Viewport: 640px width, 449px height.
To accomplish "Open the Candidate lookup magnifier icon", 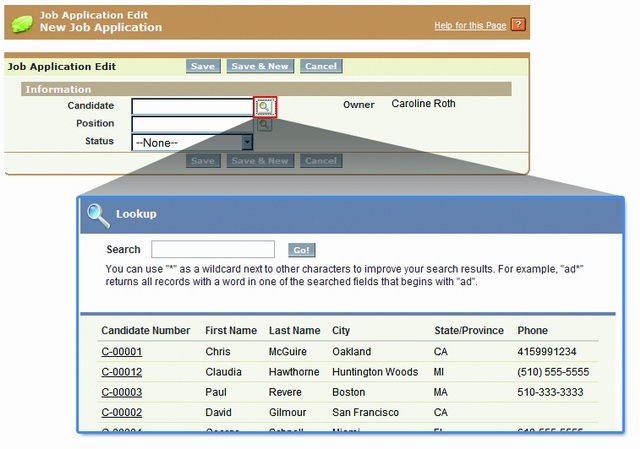I will click(x=265, y=107).
